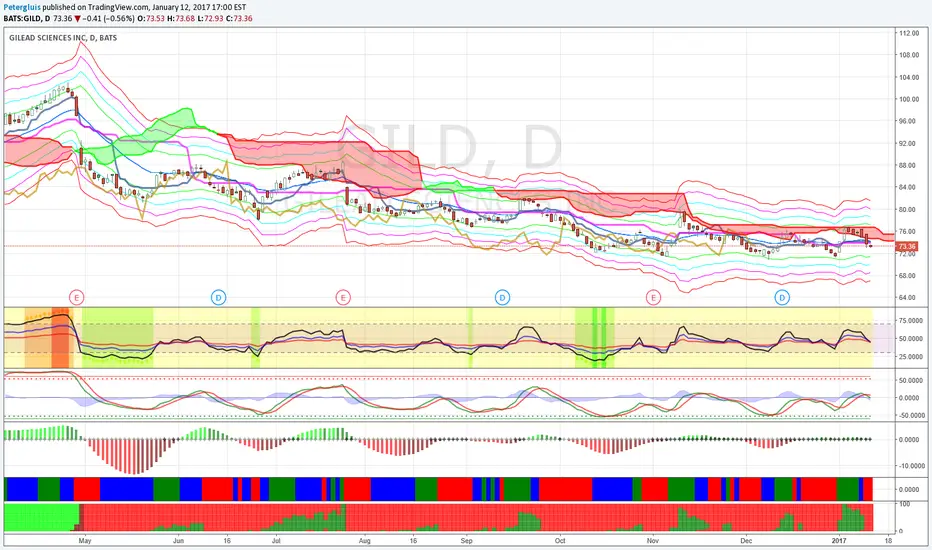Click the 76.00 price axis label
Image resolution: width=932 pixels, height=550 pixels.
(909, 231)
